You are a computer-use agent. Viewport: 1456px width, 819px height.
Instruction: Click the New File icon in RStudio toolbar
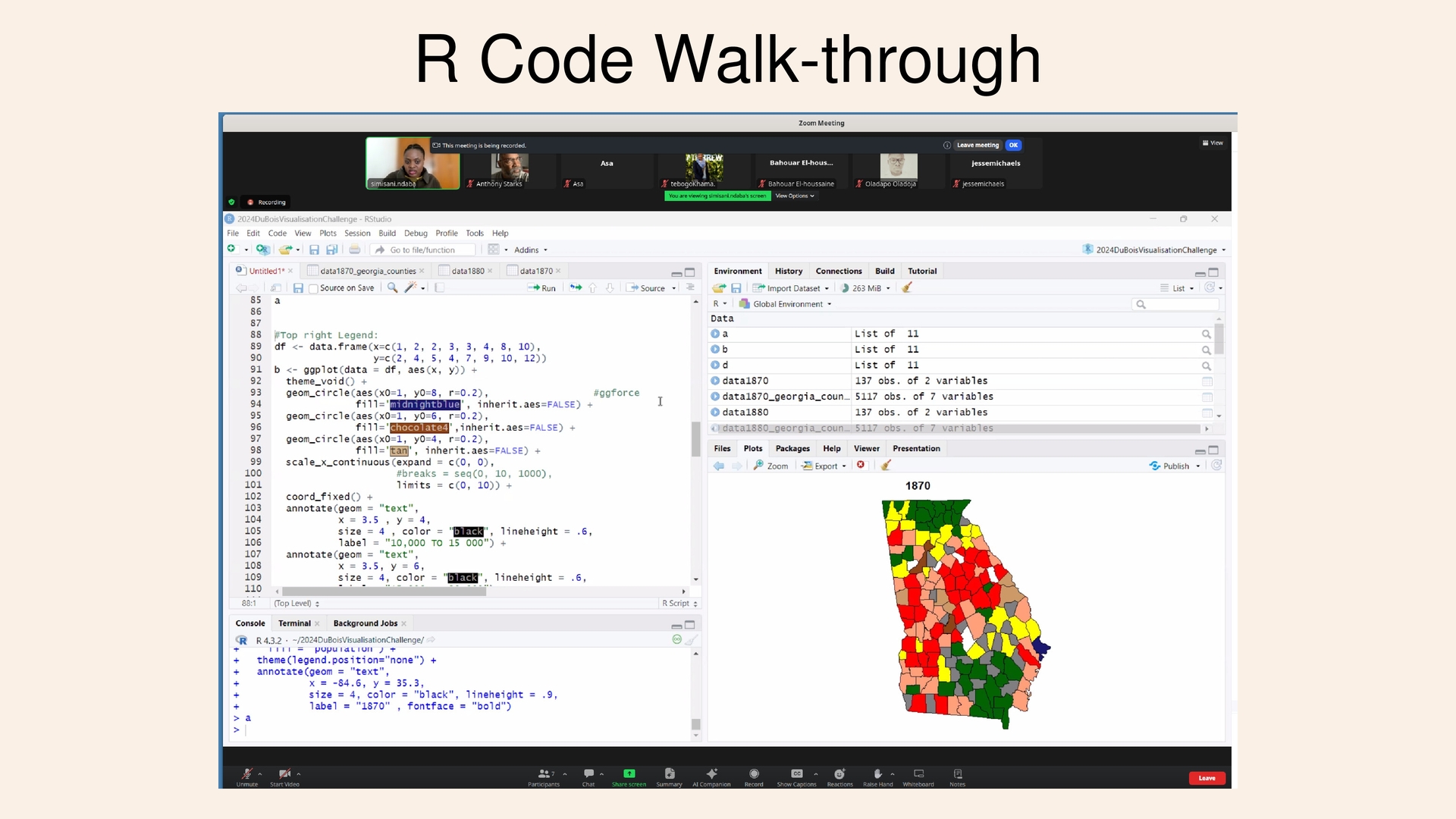coord(231,249)
